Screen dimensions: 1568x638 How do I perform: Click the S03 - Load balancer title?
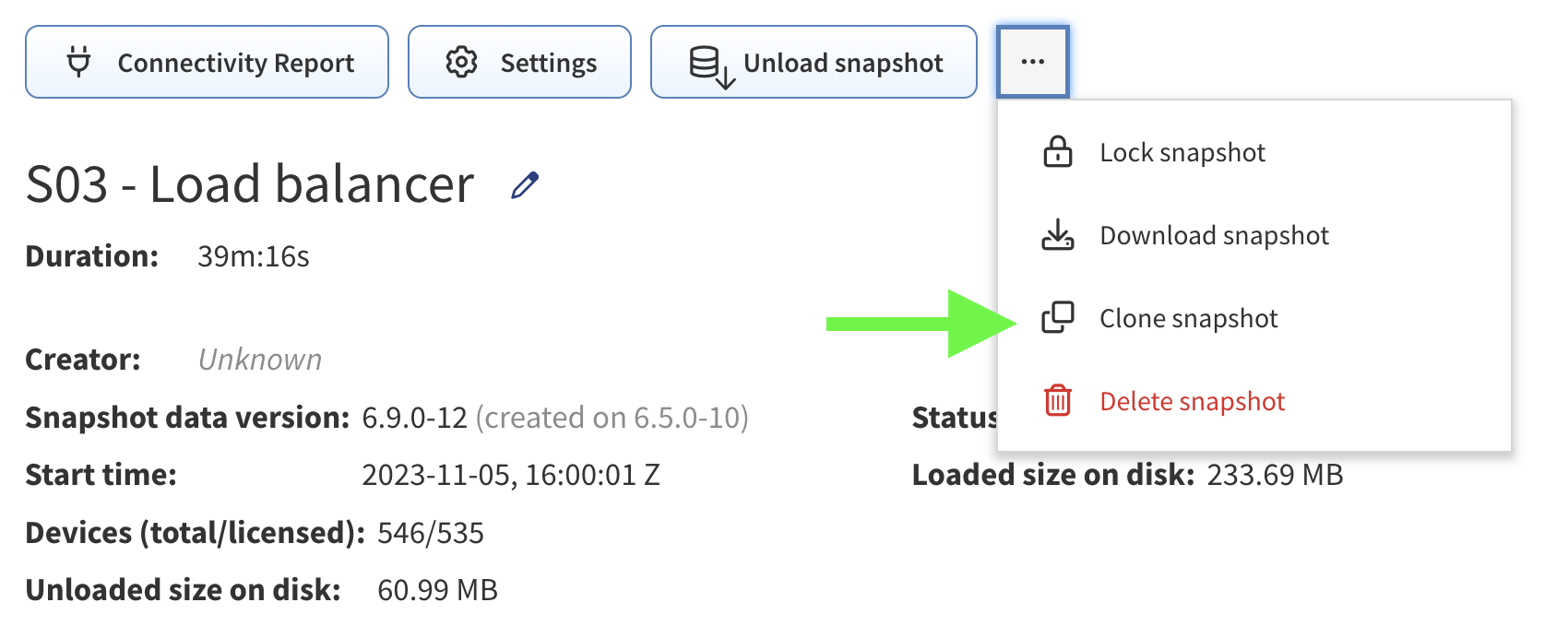click(x=250, y=184)
